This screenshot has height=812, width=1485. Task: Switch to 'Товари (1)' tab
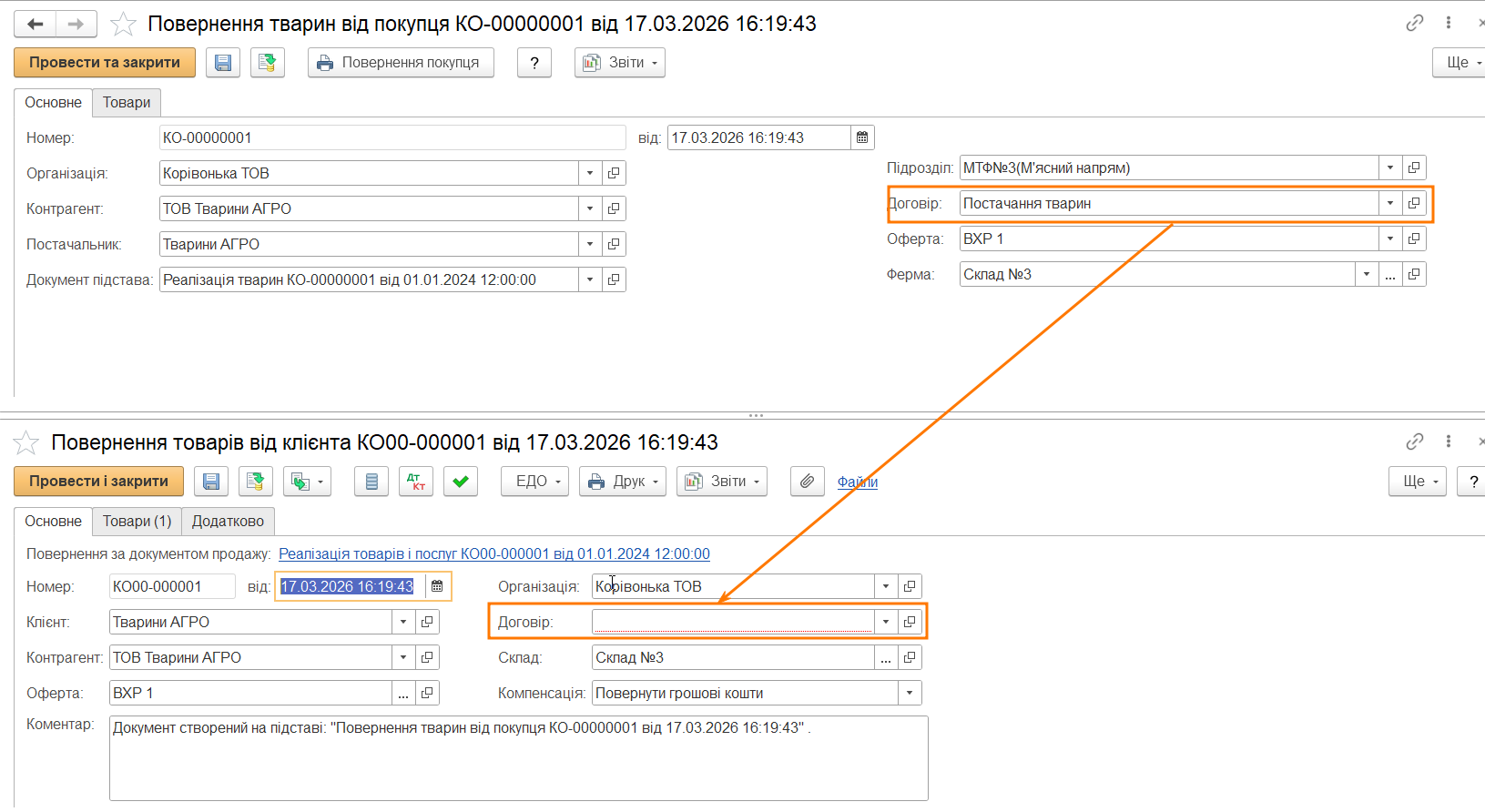pos(137,522)
